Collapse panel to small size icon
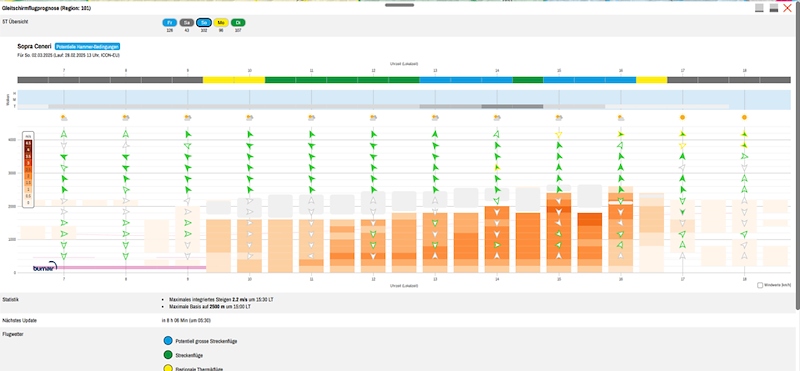800x371 pixels. (x=759, y=8)
